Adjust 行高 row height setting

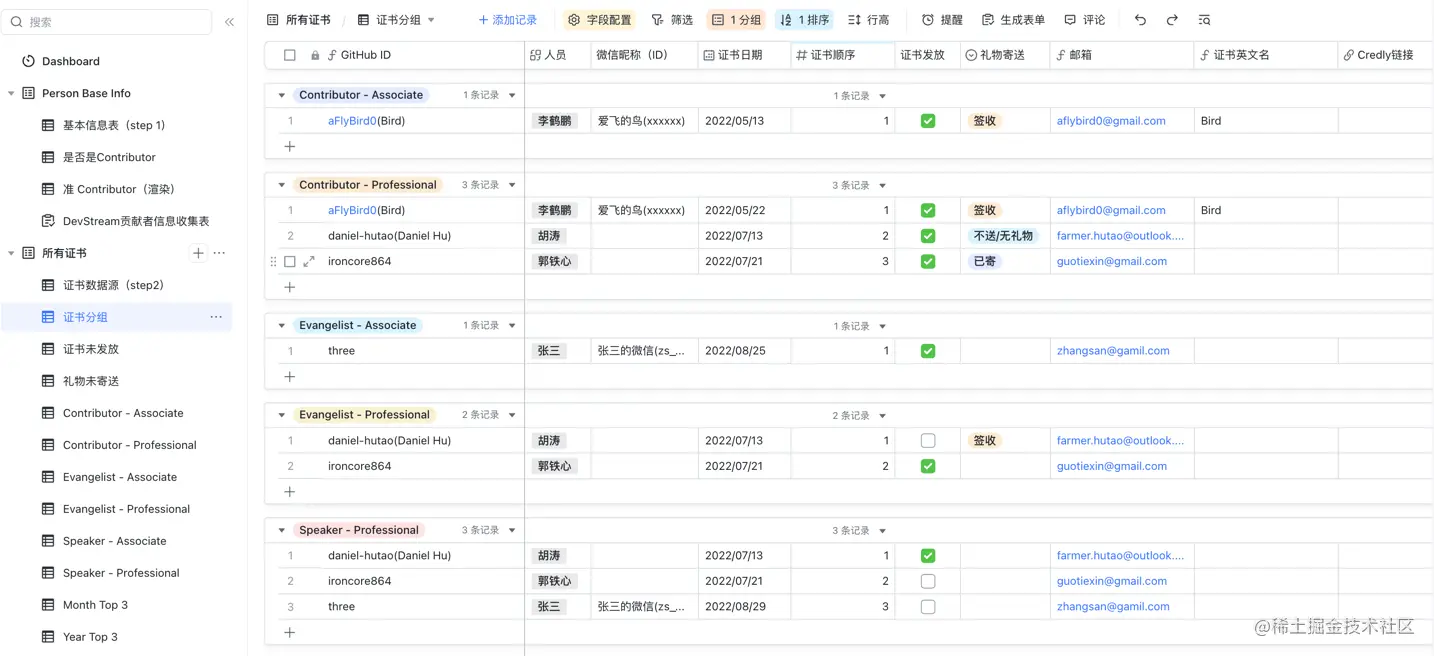tap(866, 19)
